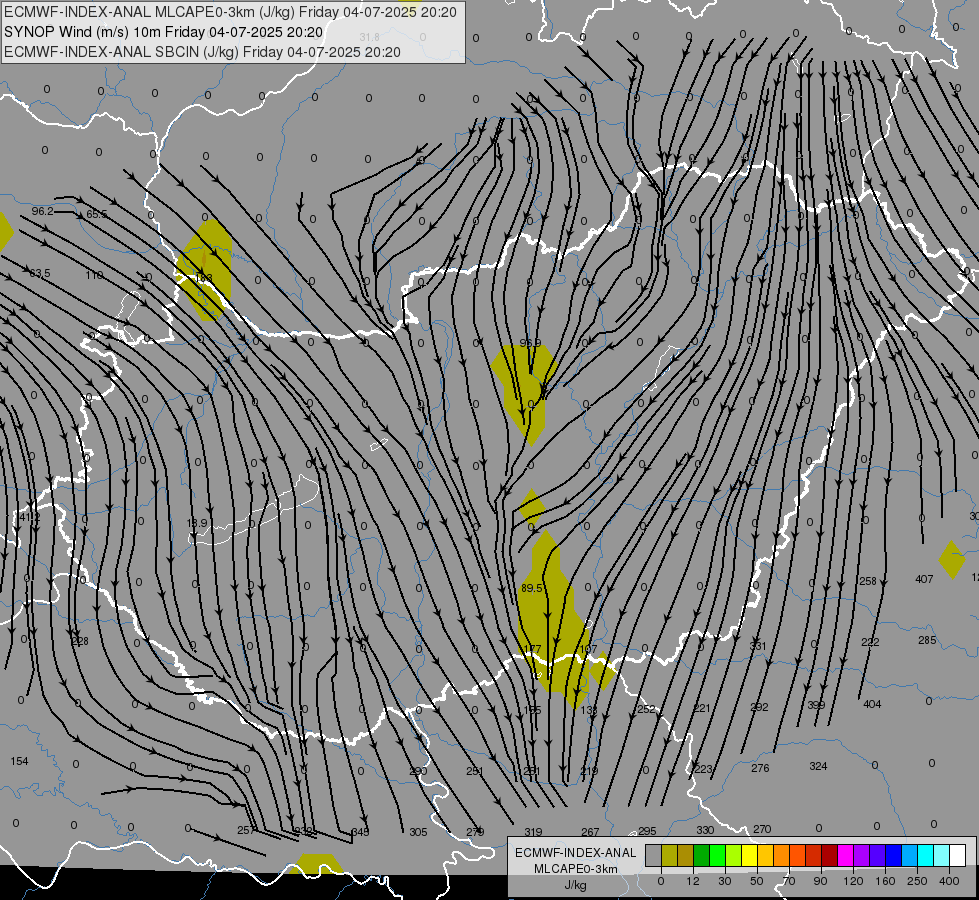This screenshot has width=979, height=900.
Task: Click the 'SBCIN (J/kg)' title line
Action: click(x=202, y=52)
